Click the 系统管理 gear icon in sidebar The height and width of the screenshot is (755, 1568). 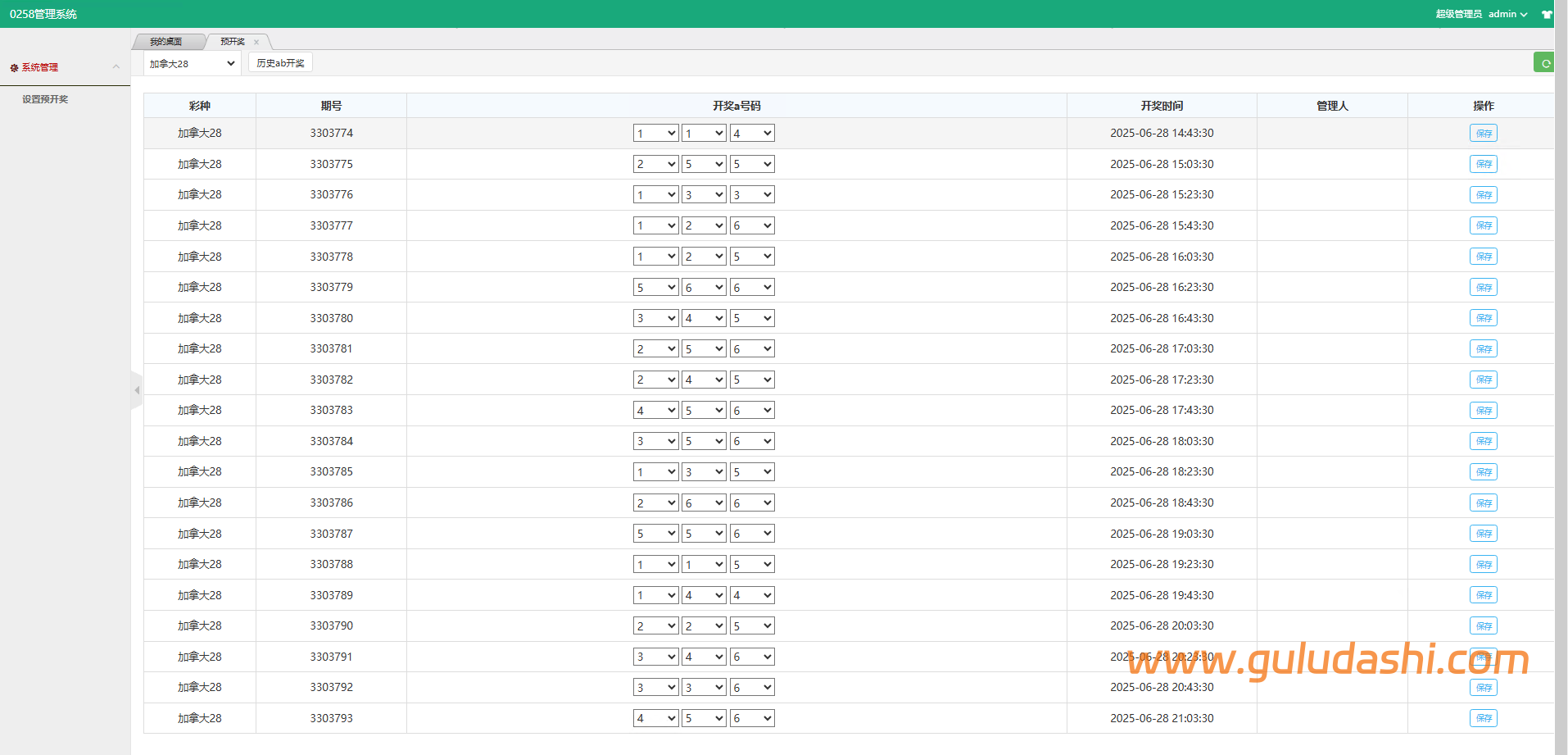point(14,68)
